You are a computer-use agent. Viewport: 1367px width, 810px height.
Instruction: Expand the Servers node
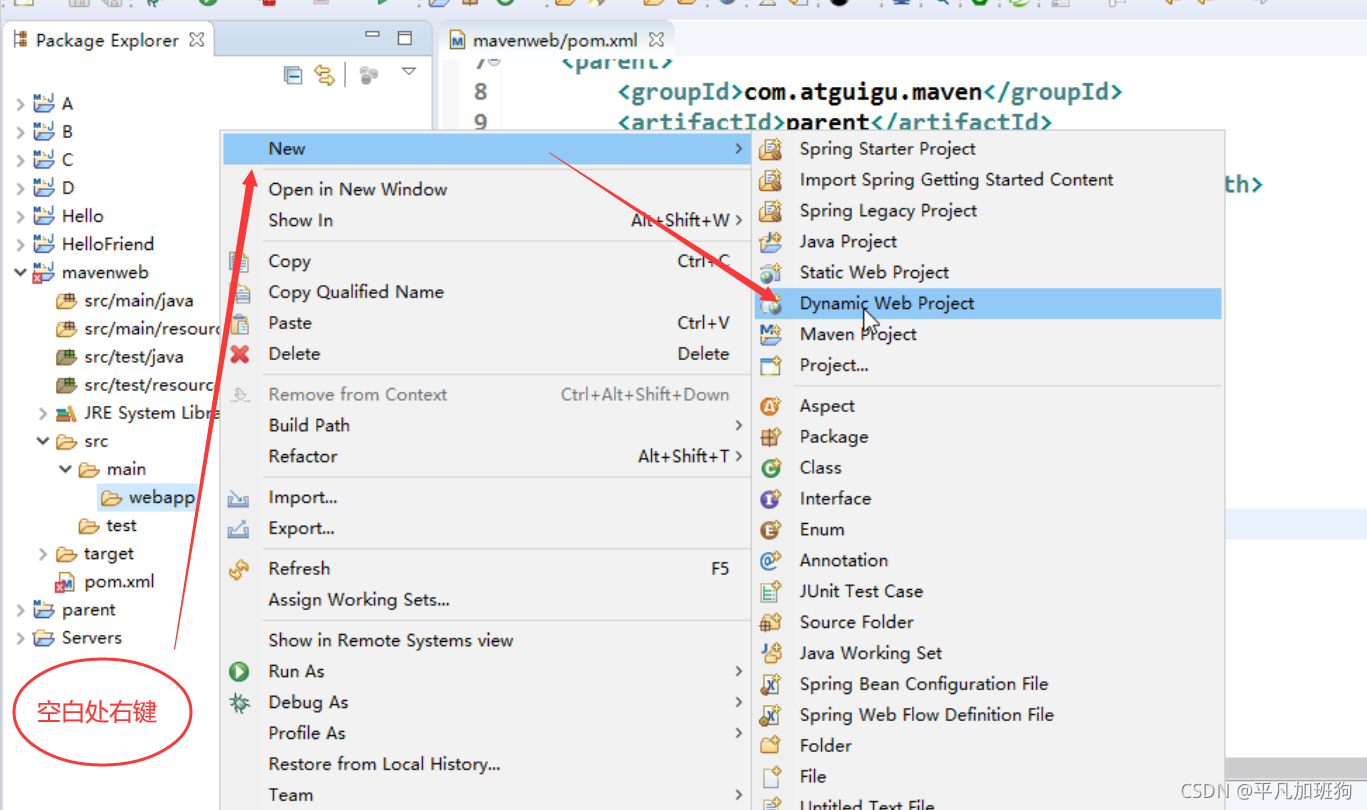tap(19, 638)
